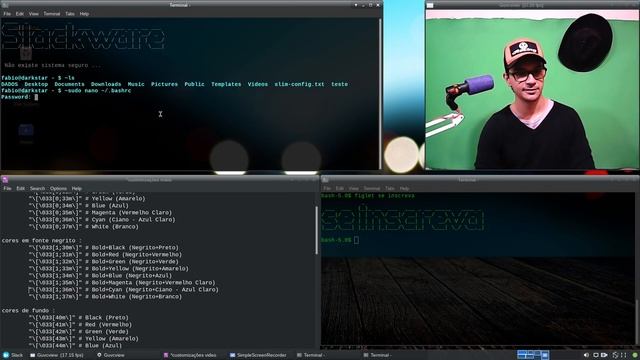Viewport: 640px width, 360px height.
Task: Click the 'Bold+Cyan' line in editor
Action: tap(124, 290)
